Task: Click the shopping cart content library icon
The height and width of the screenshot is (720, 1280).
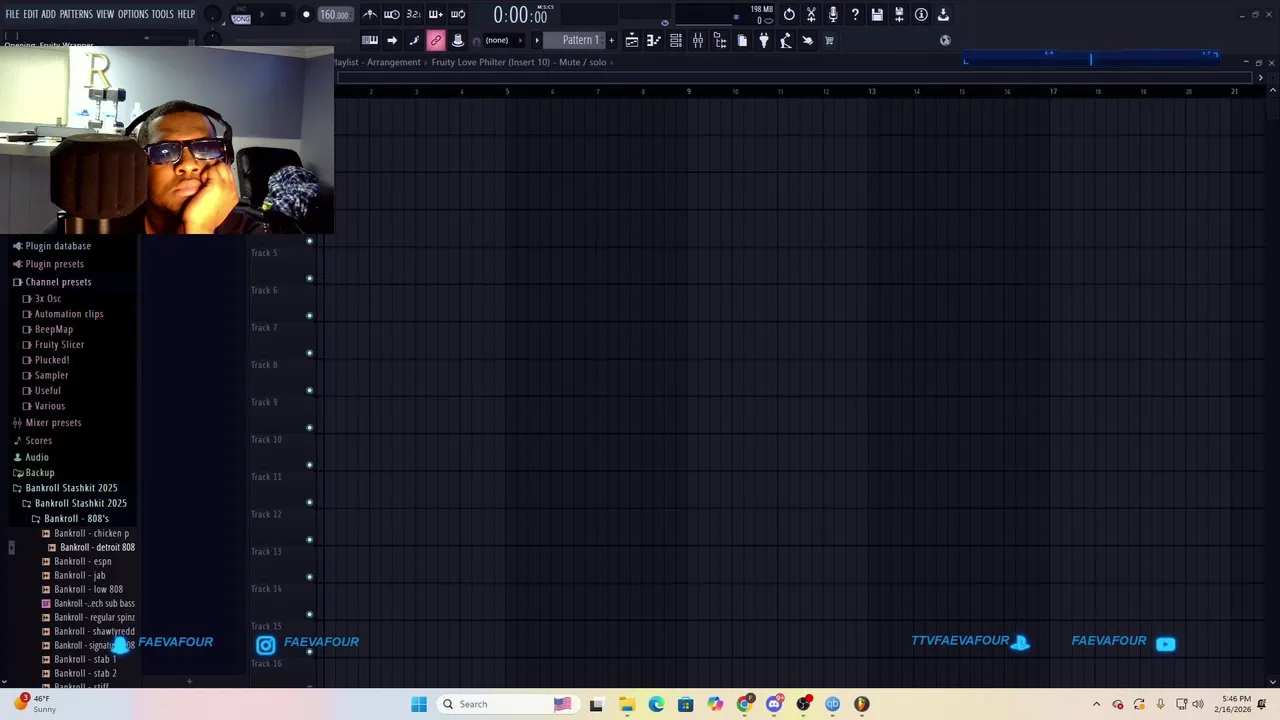Action: 829,40
